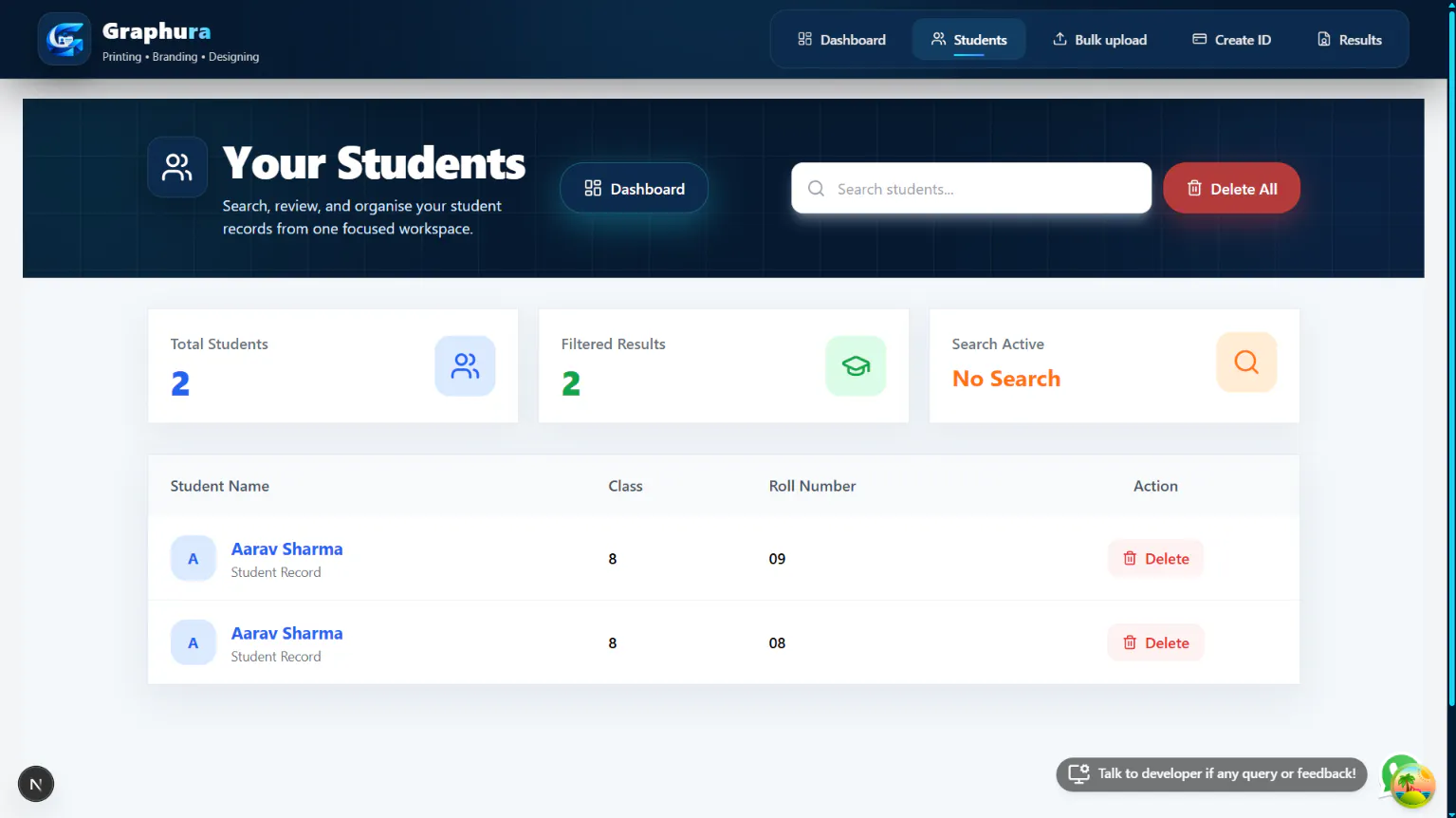Screen dimensions: 1456x818
Task: Click the Your Students header people icon
Action: [177, 167]
